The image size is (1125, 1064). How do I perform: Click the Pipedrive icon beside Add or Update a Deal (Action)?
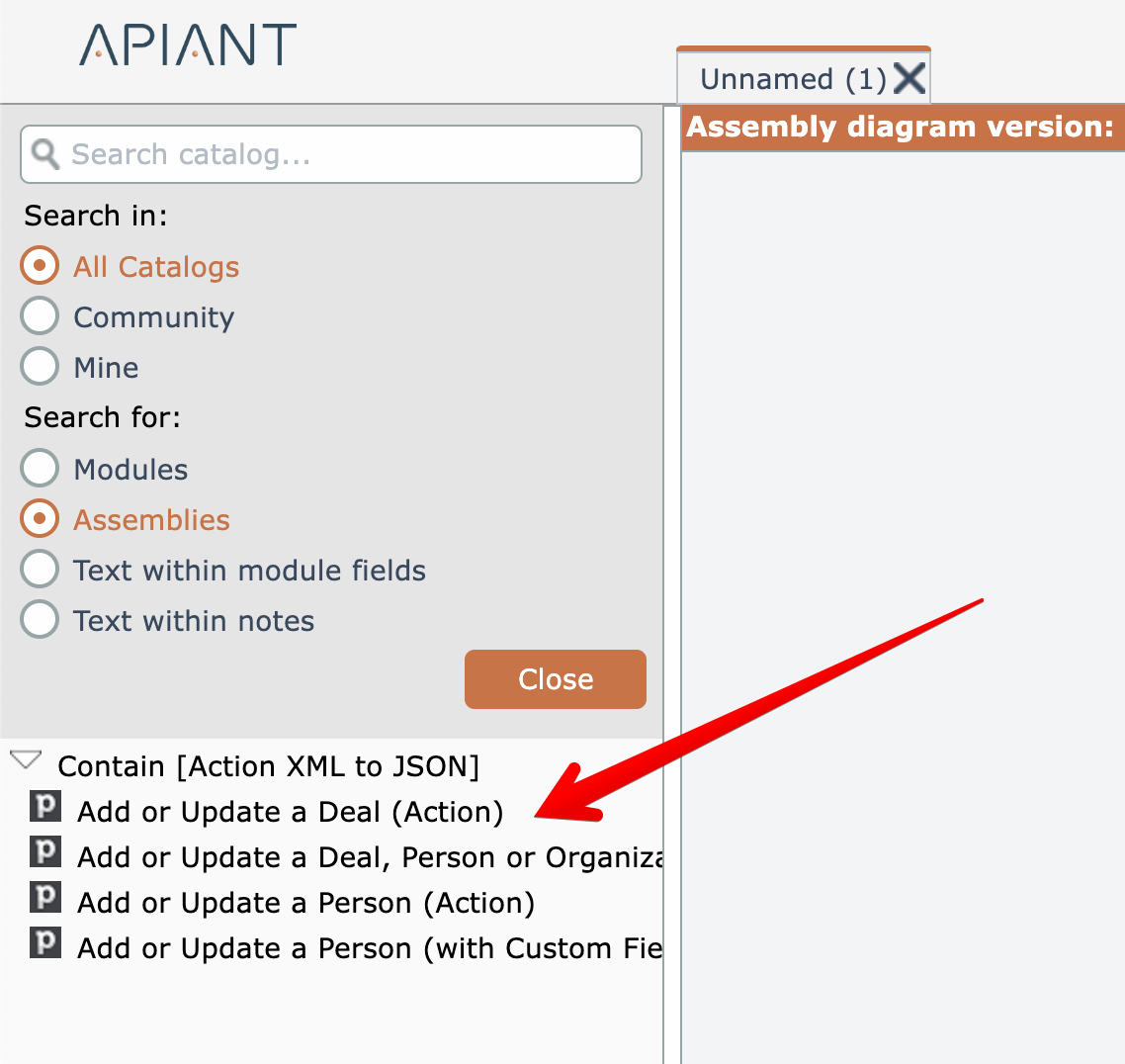(45, 808)
